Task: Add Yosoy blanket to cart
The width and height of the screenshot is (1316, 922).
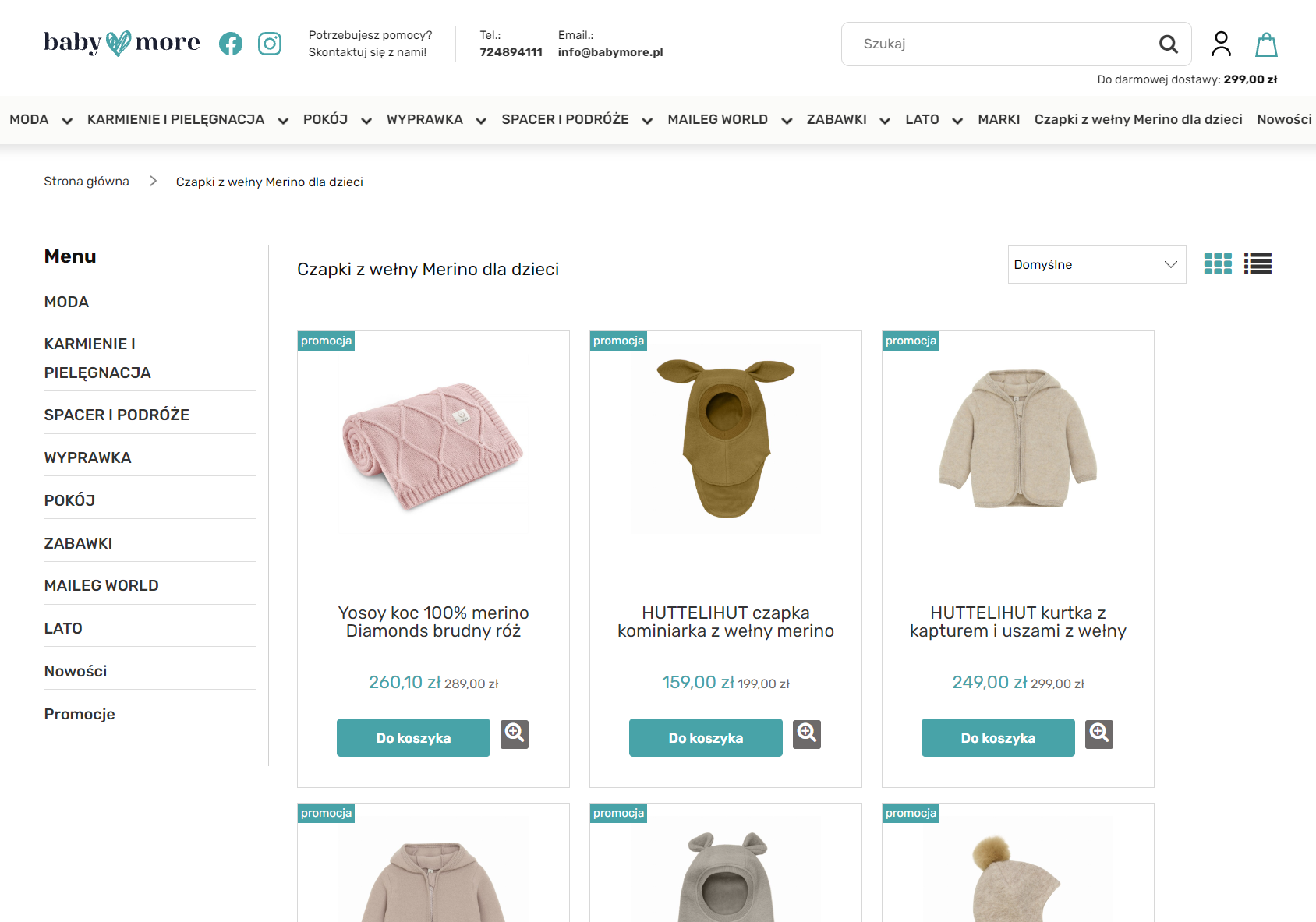Action: point(413,738)
